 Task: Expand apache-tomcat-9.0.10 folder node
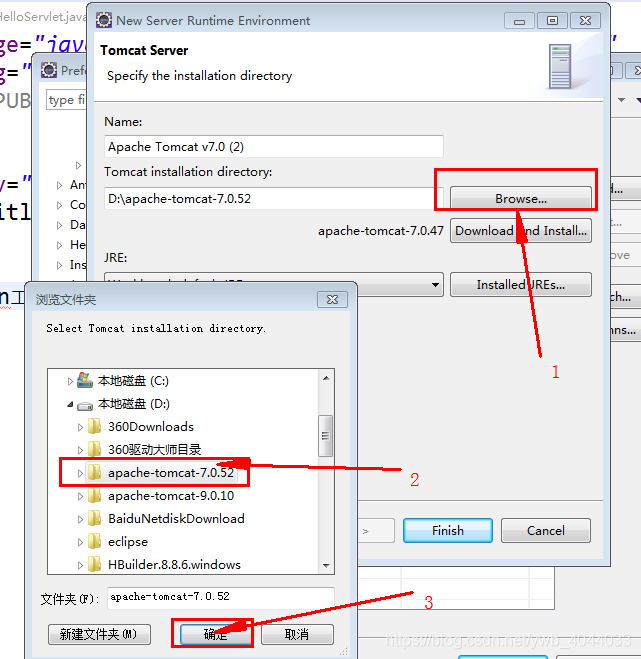point(80,496)
